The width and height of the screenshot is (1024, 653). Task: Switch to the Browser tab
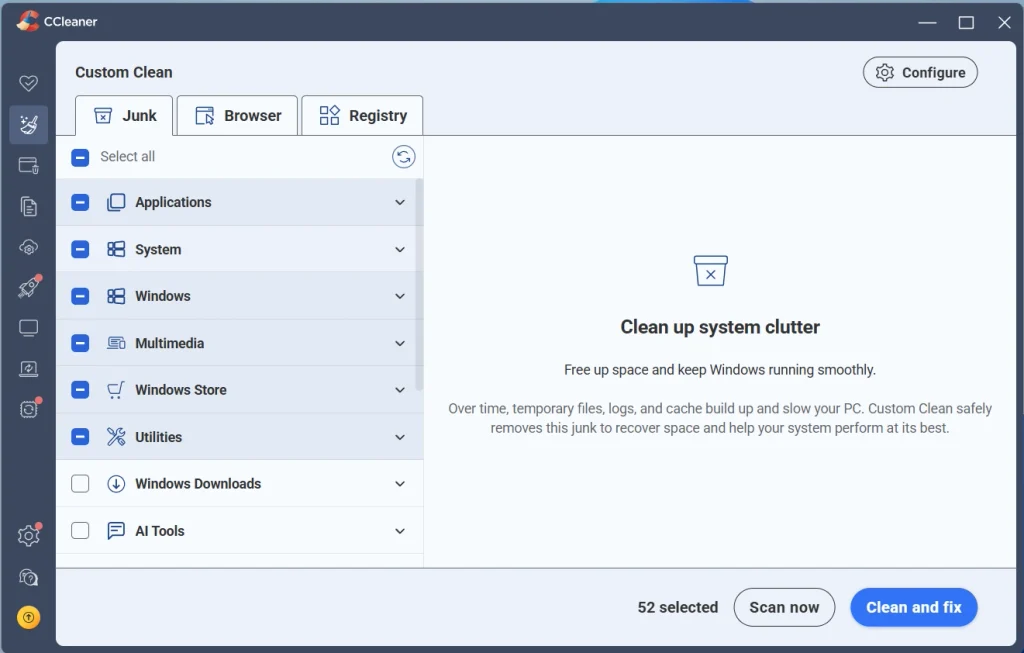[x=237, y=116]
